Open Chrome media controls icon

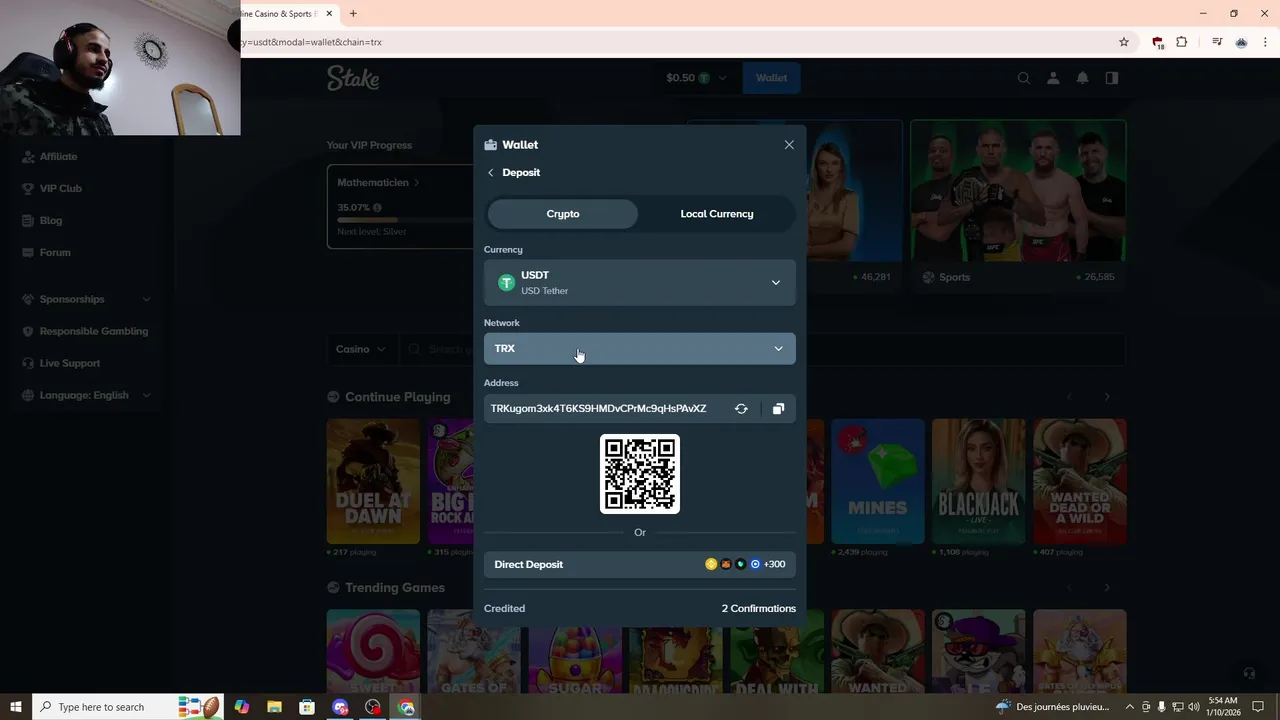[x=1217, y=42]
